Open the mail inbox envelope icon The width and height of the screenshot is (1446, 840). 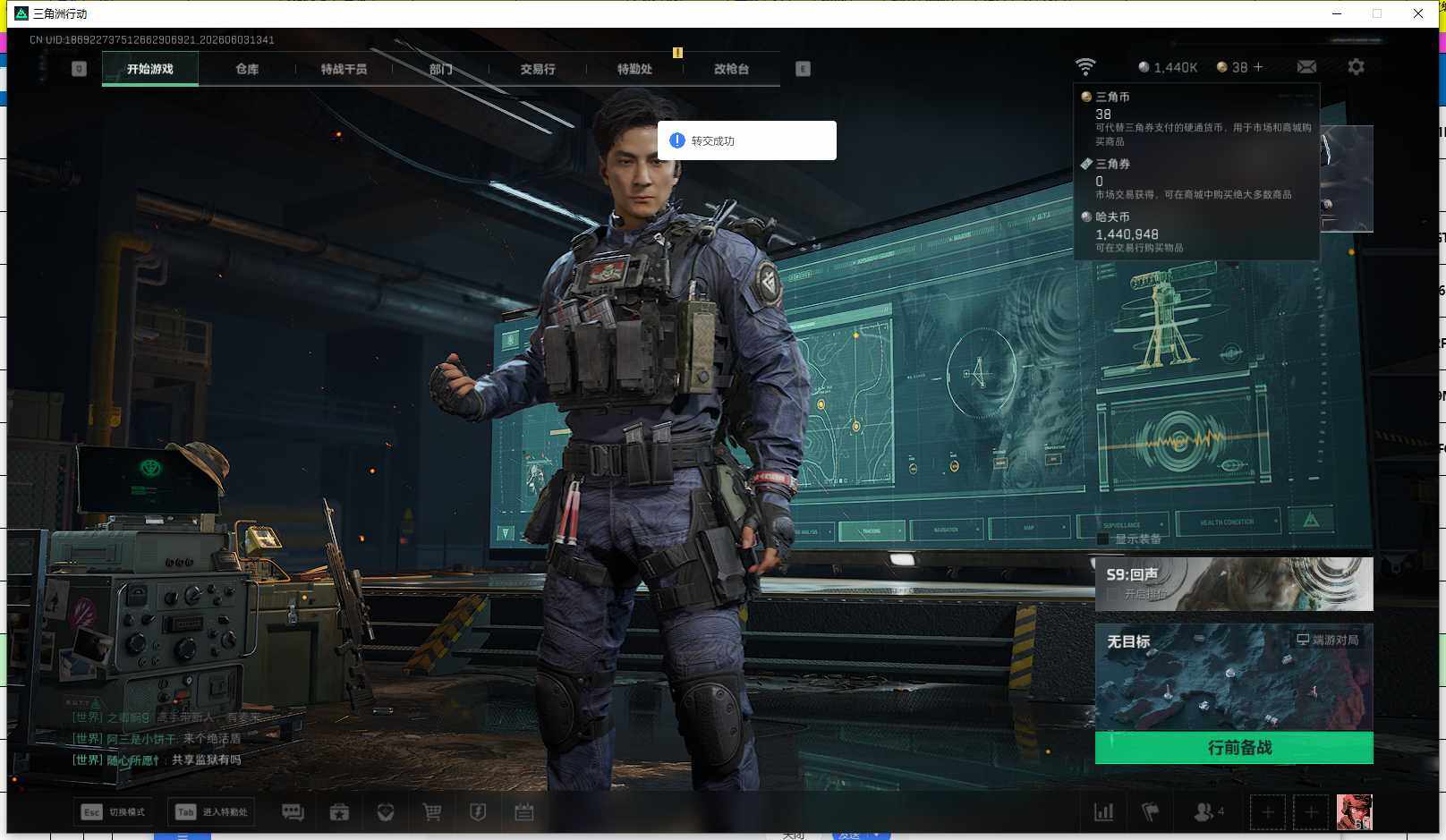click(x=1306, y=67)
